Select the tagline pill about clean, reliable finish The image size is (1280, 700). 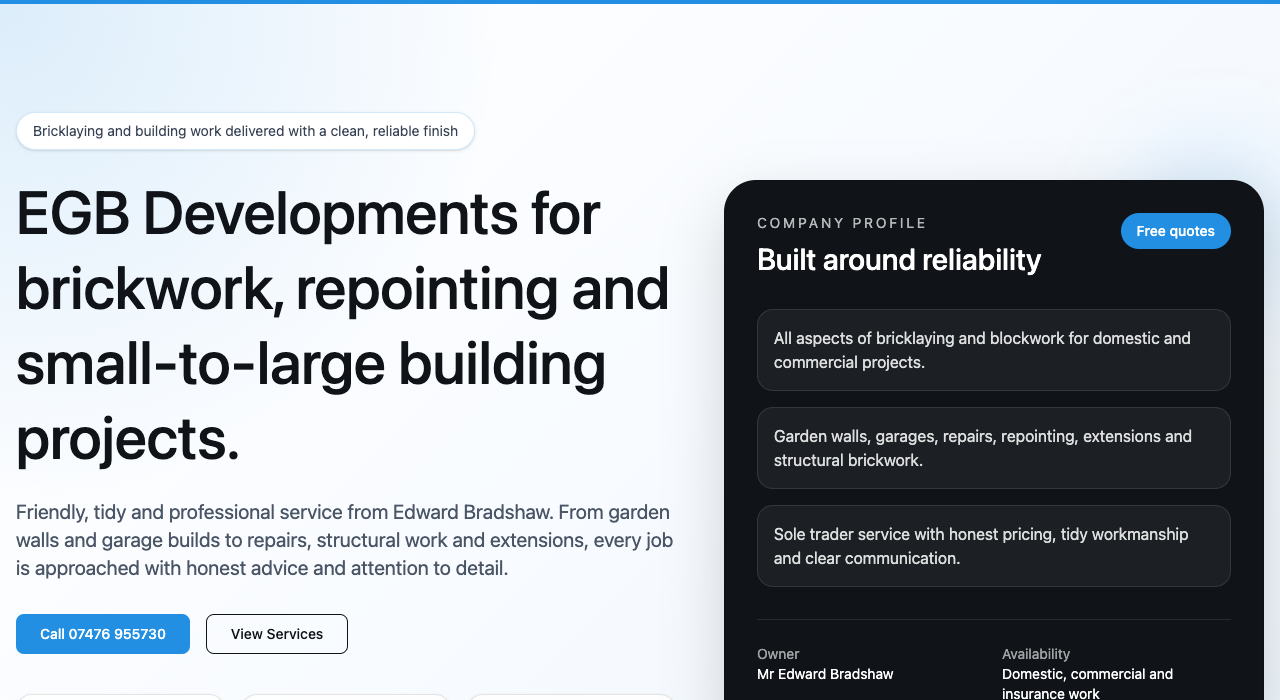[x=245, y=131]
